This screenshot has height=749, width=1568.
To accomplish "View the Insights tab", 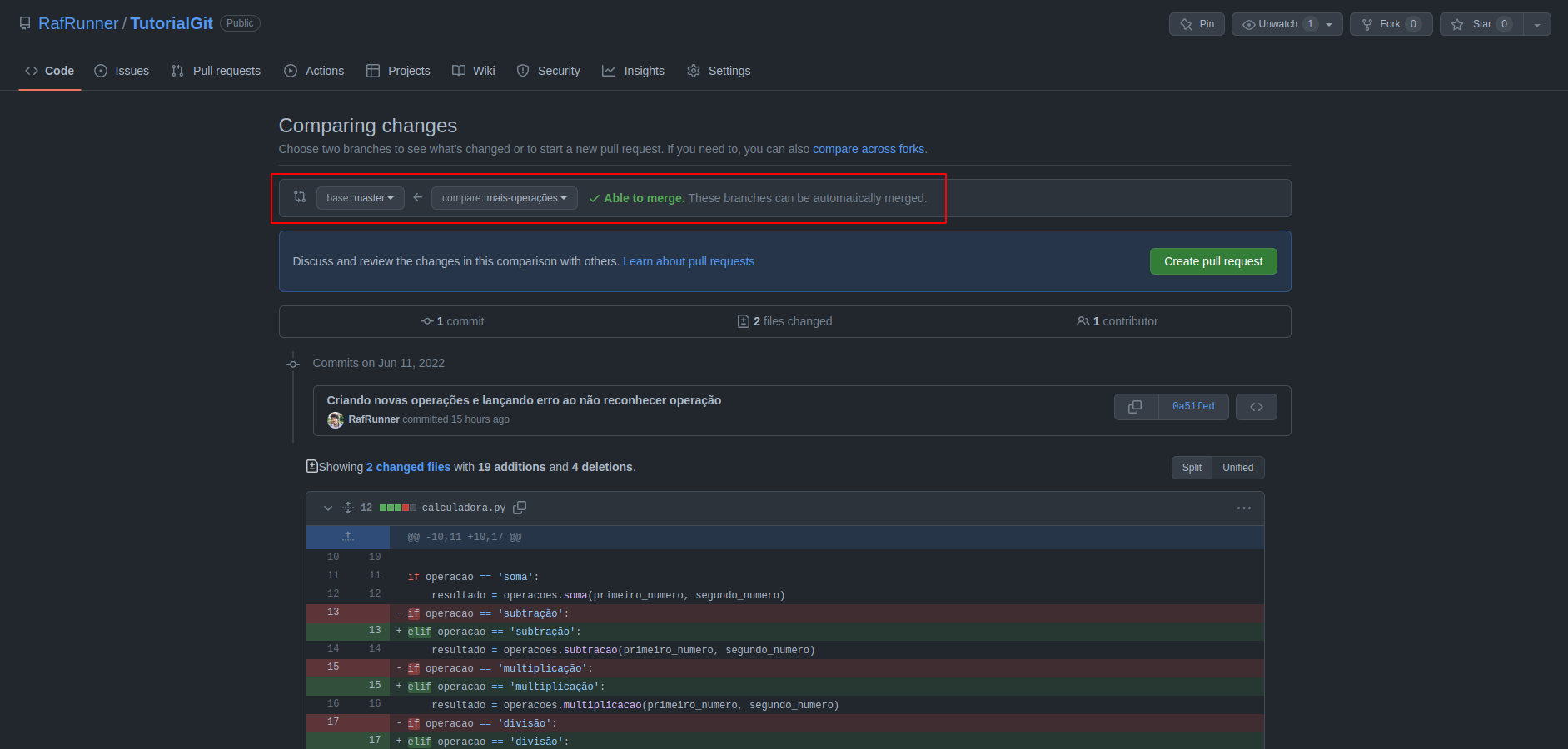I will (x=634, y=71).
